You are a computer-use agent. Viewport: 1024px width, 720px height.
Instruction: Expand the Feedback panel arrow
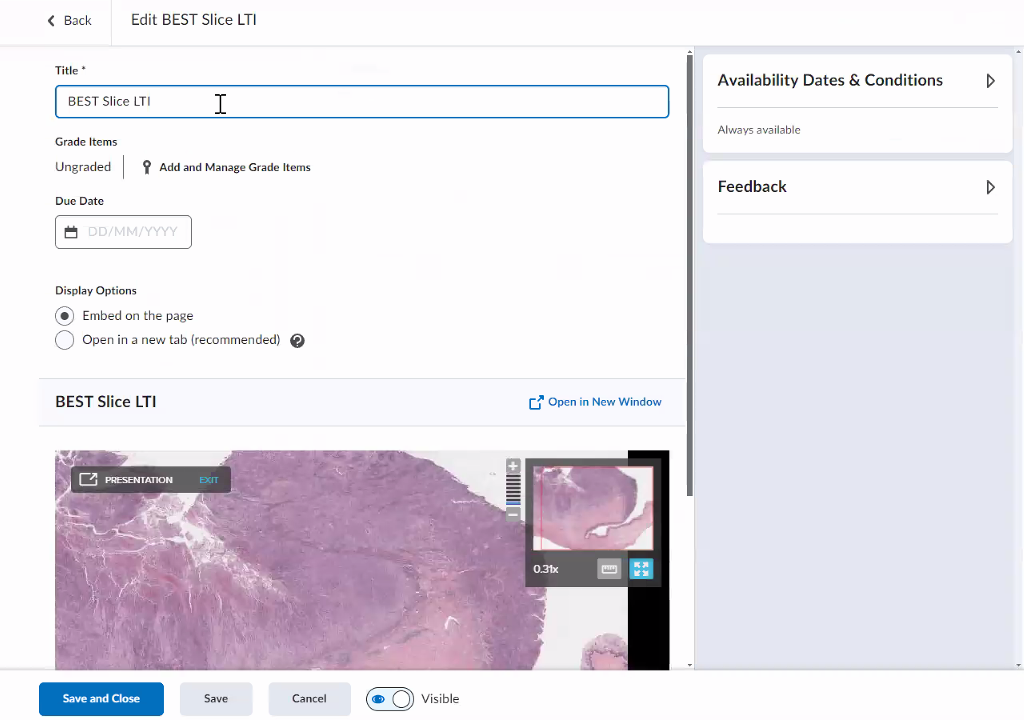point(991,188)
